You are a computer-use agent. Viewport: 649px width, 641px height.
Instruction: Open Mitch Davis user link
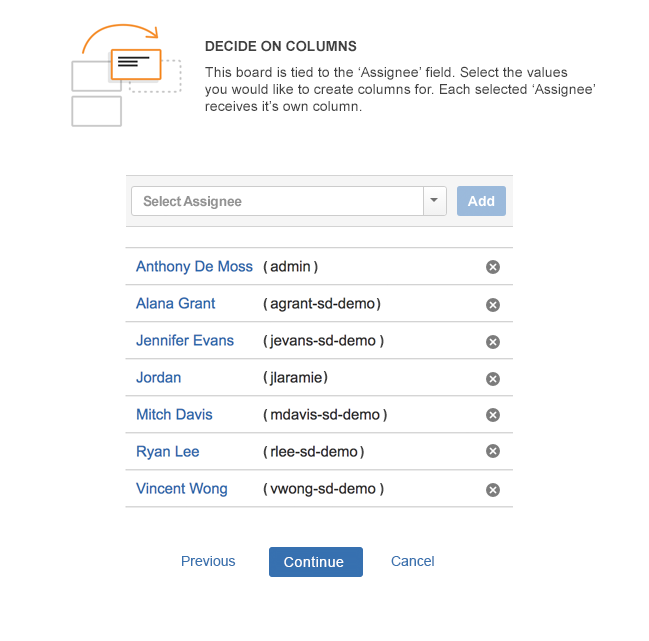click(174, 415)
